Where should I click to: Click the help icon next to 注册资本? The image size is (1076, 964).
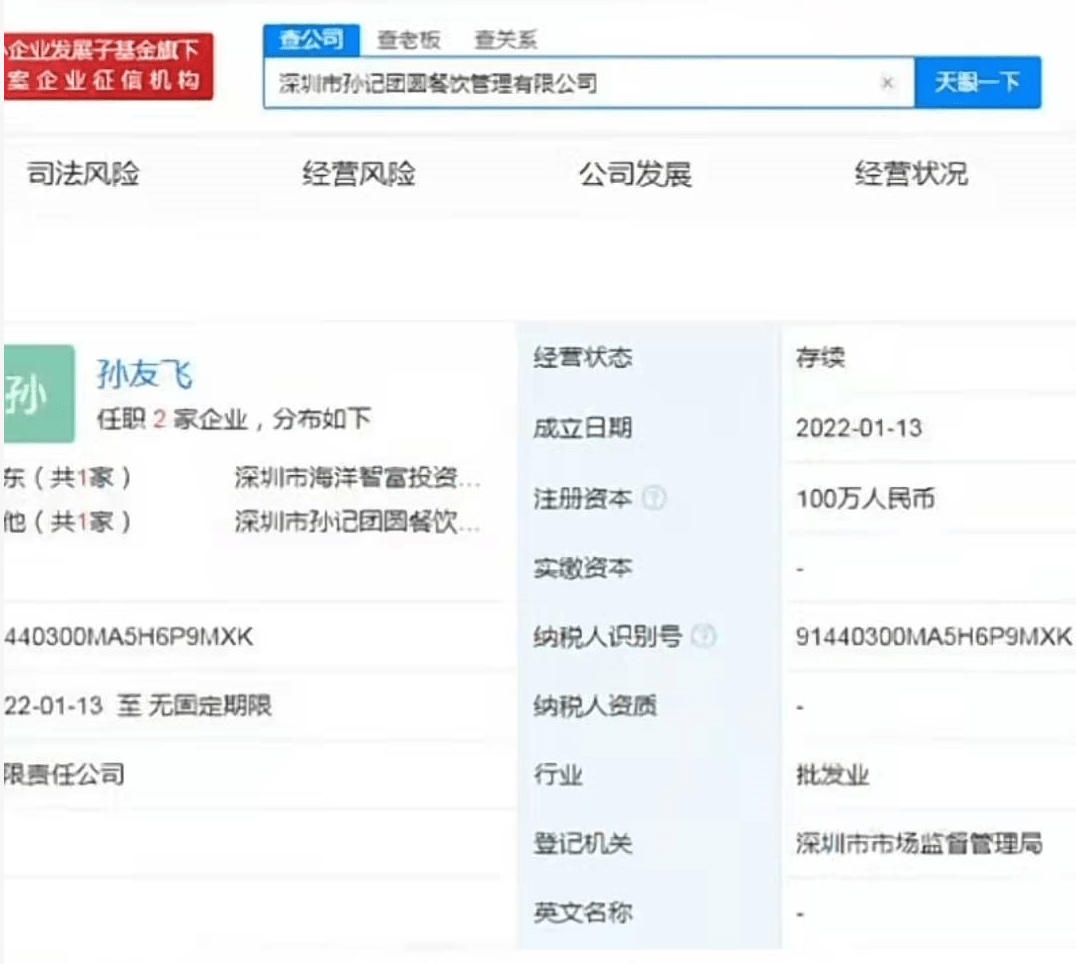[654, 498]
